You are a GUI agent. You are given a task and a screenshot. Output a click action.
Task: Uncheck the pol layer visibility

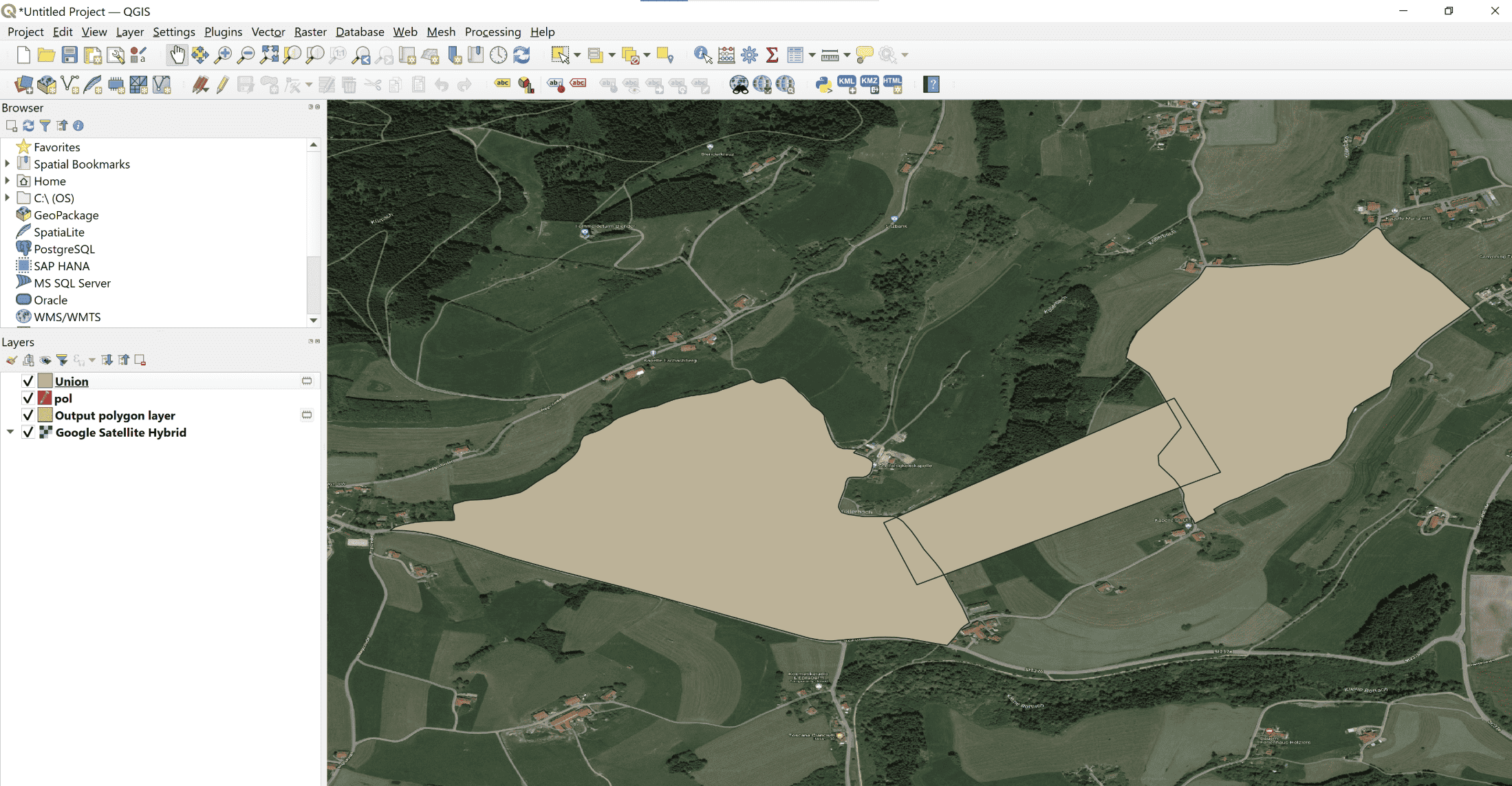click(x=28, y=398)
